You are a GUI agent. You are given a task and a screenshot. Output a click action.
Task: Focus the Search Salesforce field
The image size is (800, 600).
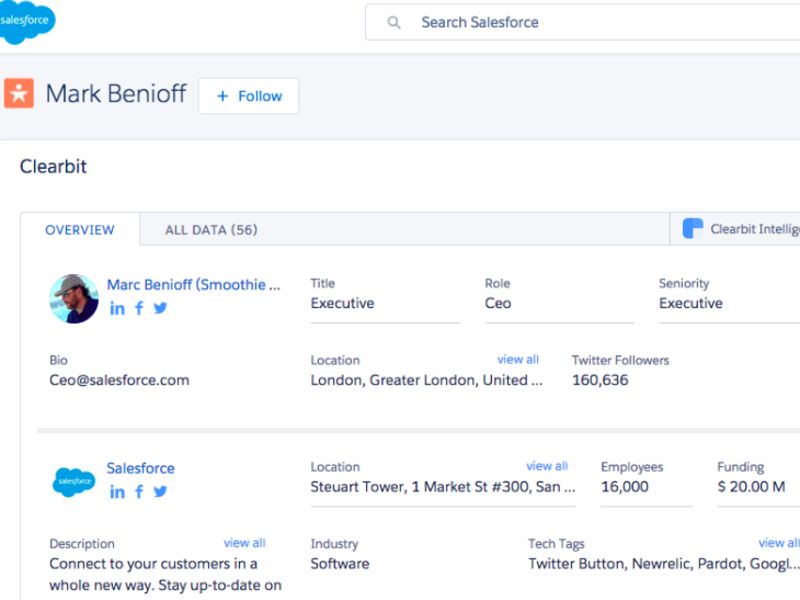[x=583, y=22]
